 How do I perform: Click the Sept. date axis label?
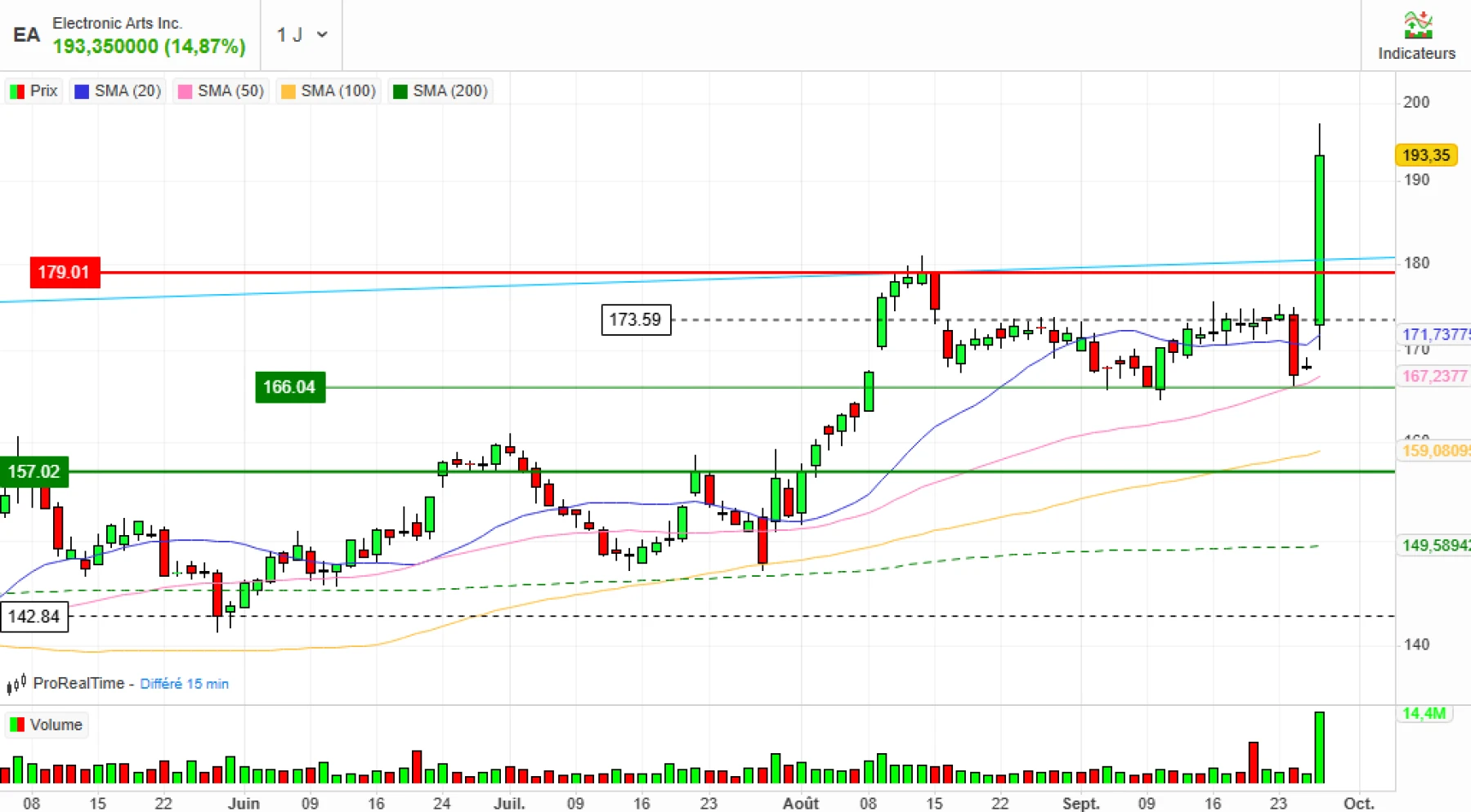pos(1080,803)
